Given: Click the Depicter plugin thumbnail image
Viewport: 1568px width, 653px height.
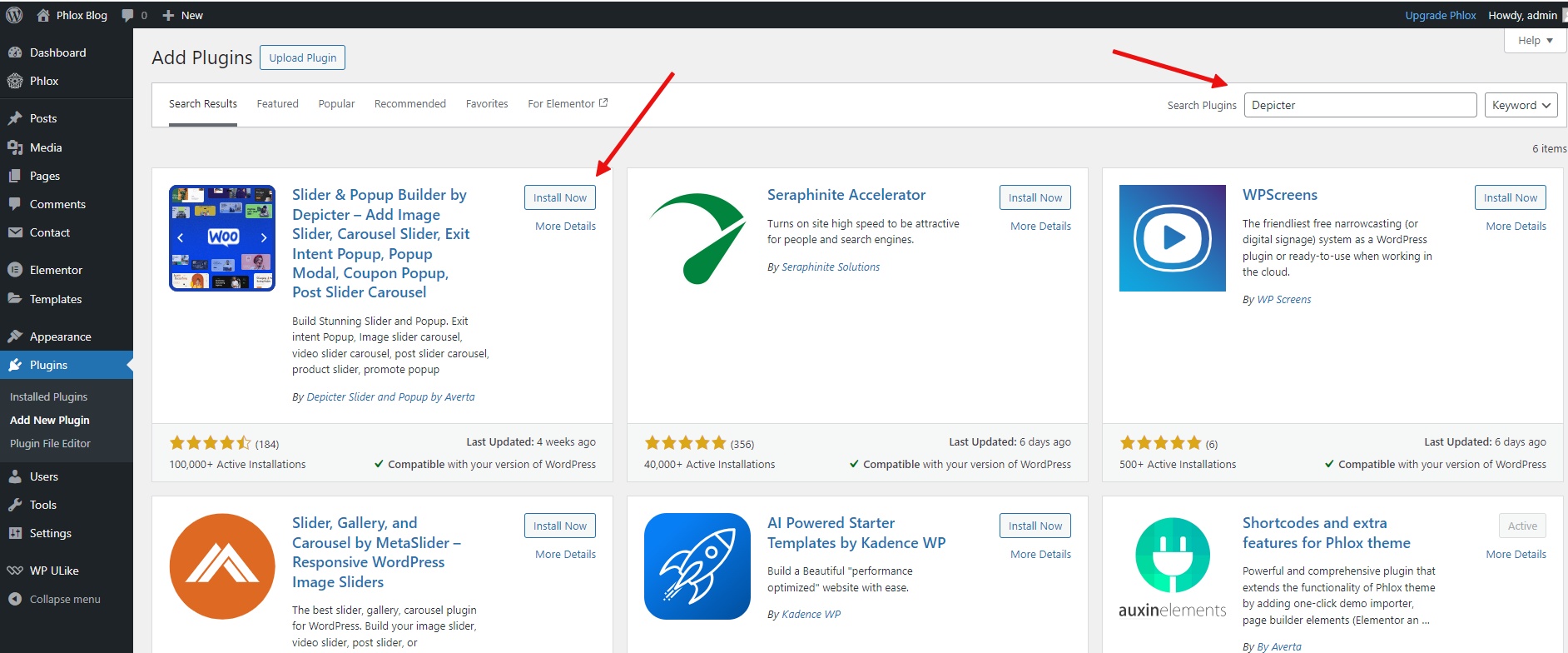Looking at the screenshot, I should pos(222,238).
